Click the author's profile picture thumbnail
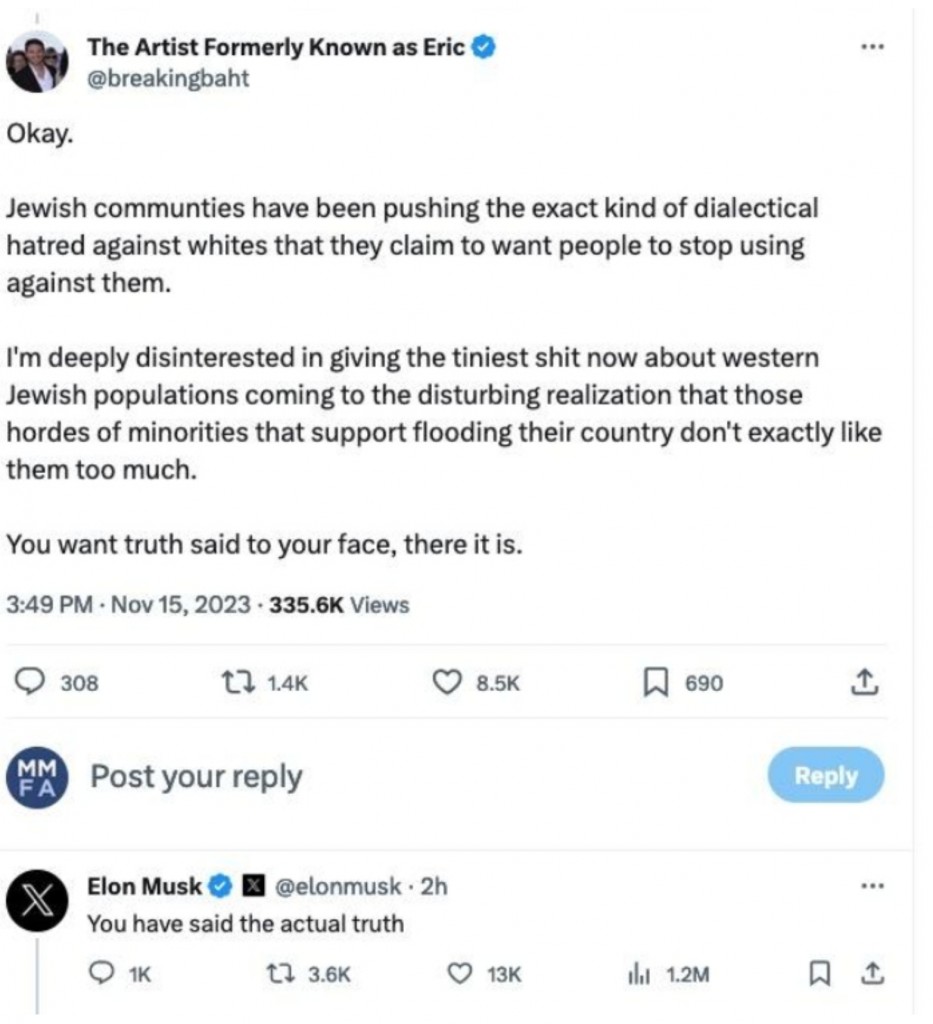The height and width of the screenshot is (1024, 933). 38,62
